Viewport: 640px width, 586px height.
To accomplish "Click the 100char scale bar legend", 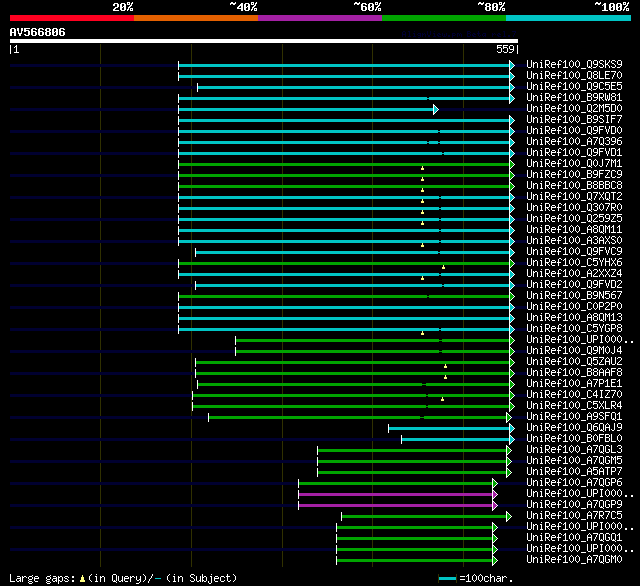I will [x=447, y=578].
